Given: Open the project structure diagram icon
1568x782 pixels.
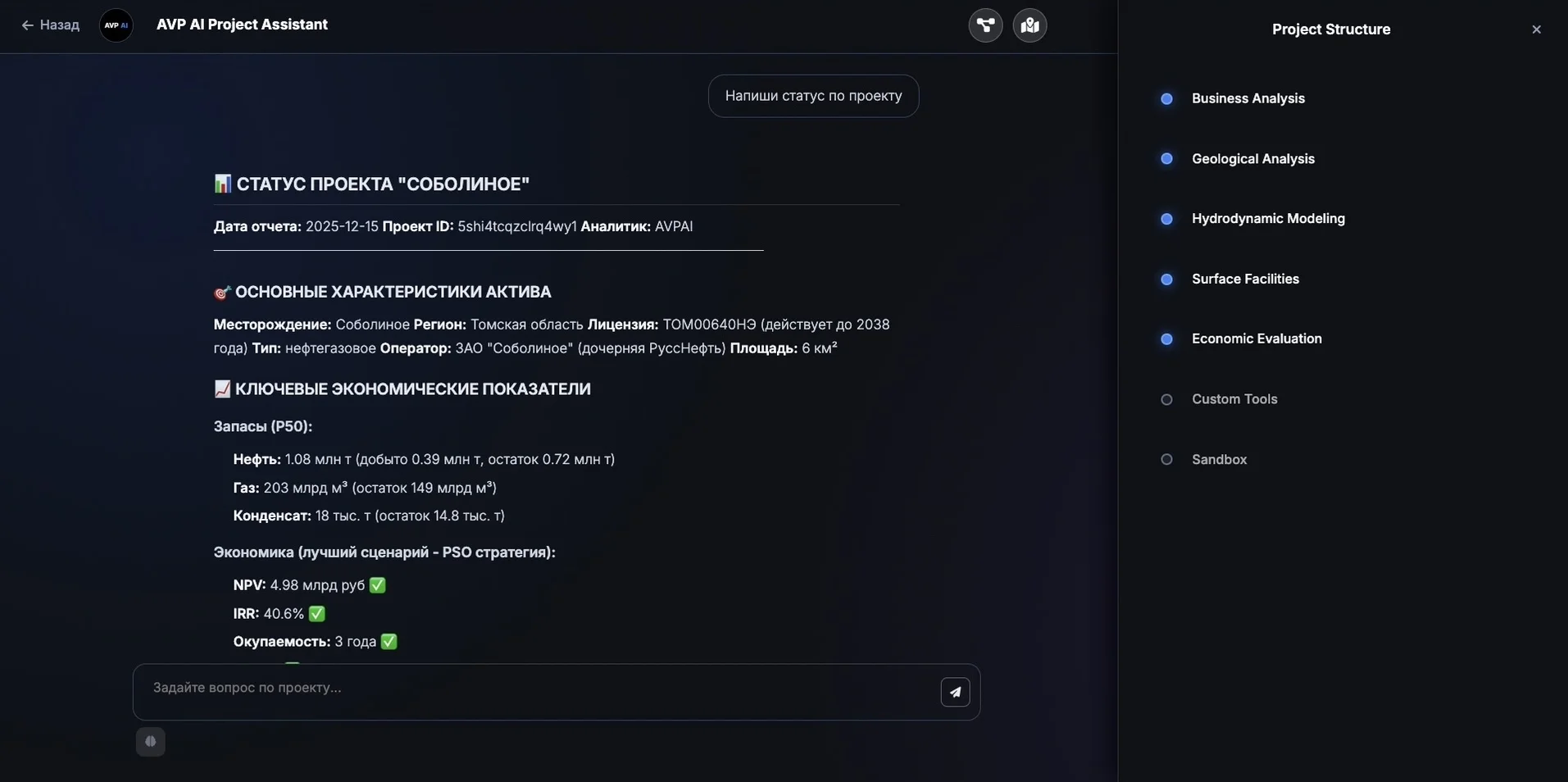Looking at the screenshot, I should [x=985, y=25].
